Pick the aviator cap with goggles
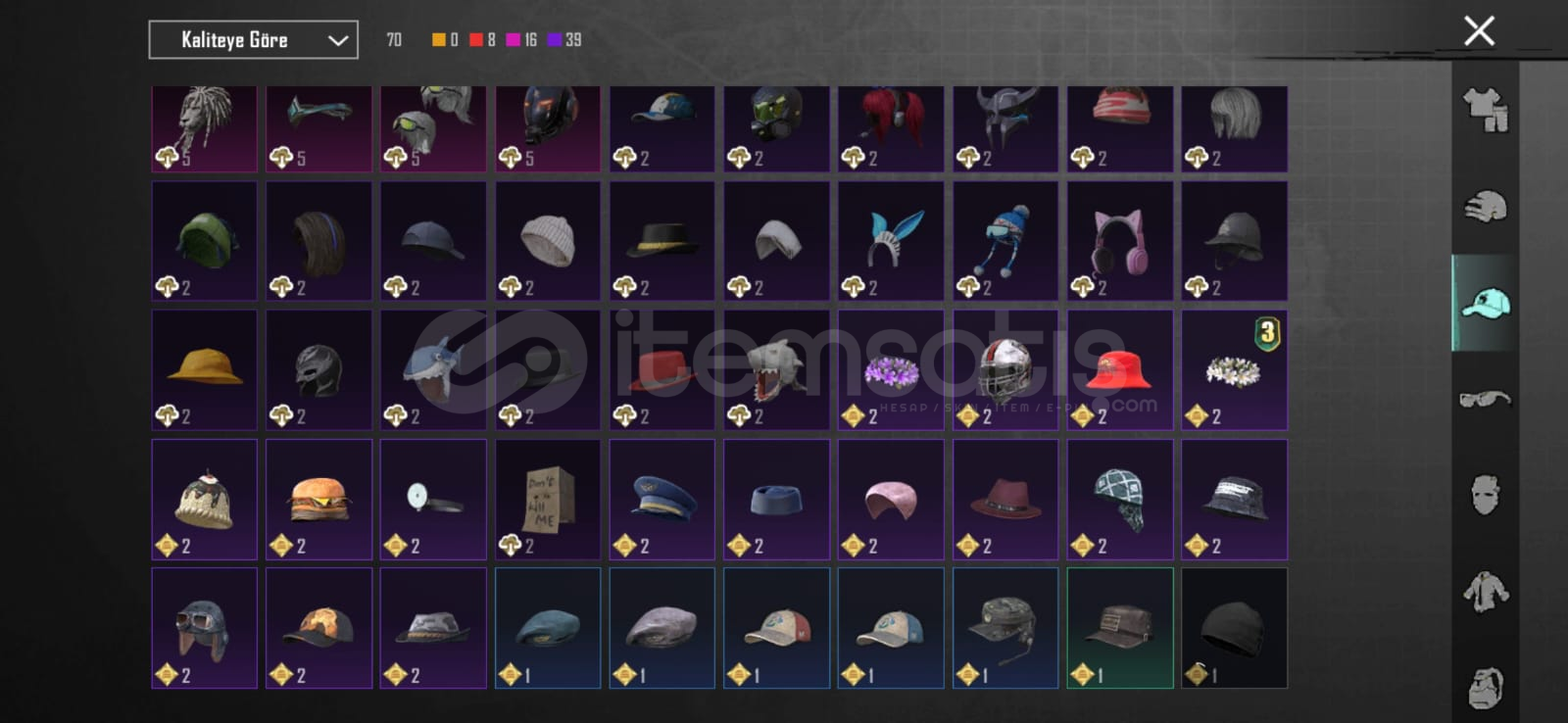The height and width of the screenshot is (723, 1568). coord(204,628)
